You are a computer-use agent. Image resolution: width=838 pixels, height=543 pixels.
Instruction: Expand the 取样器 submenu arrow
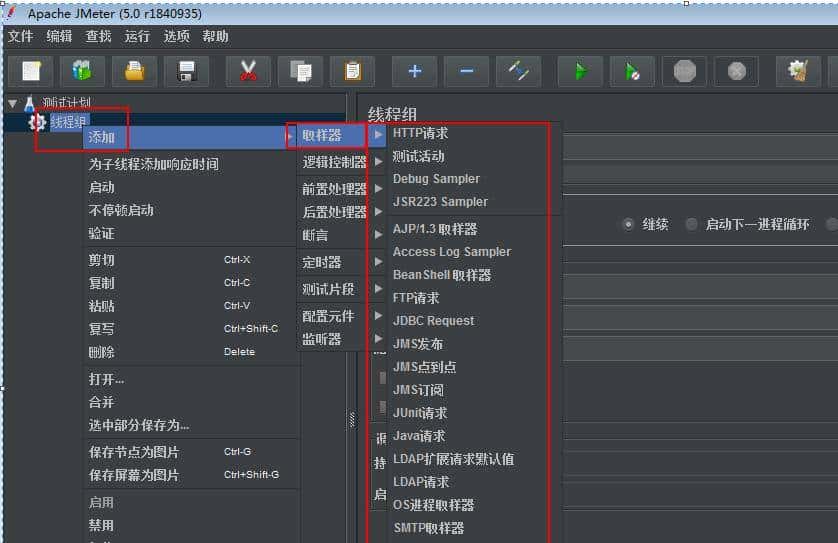(x=378, y=135)
